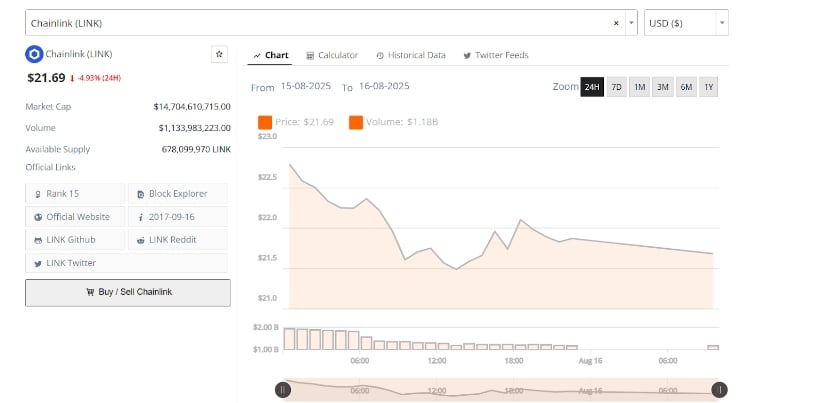Visit the Official Website link
The width and height of the screenshot is (825, 403).
[x=75, y=217]
